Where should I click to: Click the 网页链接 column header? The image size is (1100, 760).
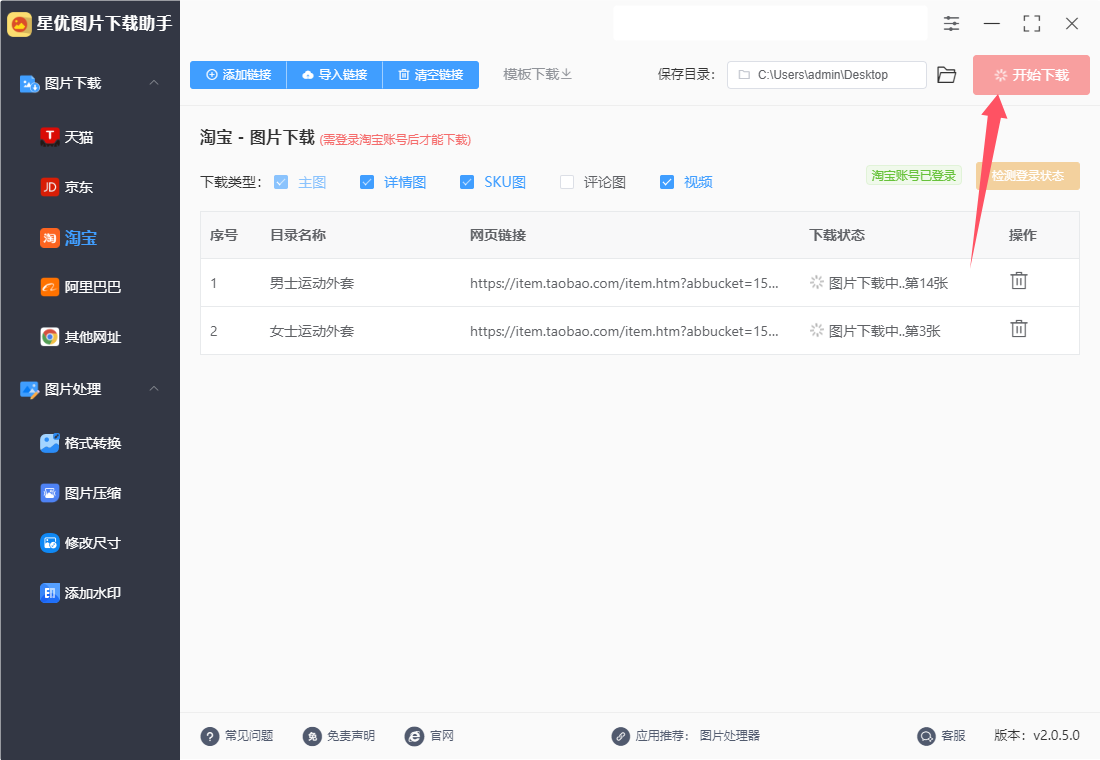(498, 235)
